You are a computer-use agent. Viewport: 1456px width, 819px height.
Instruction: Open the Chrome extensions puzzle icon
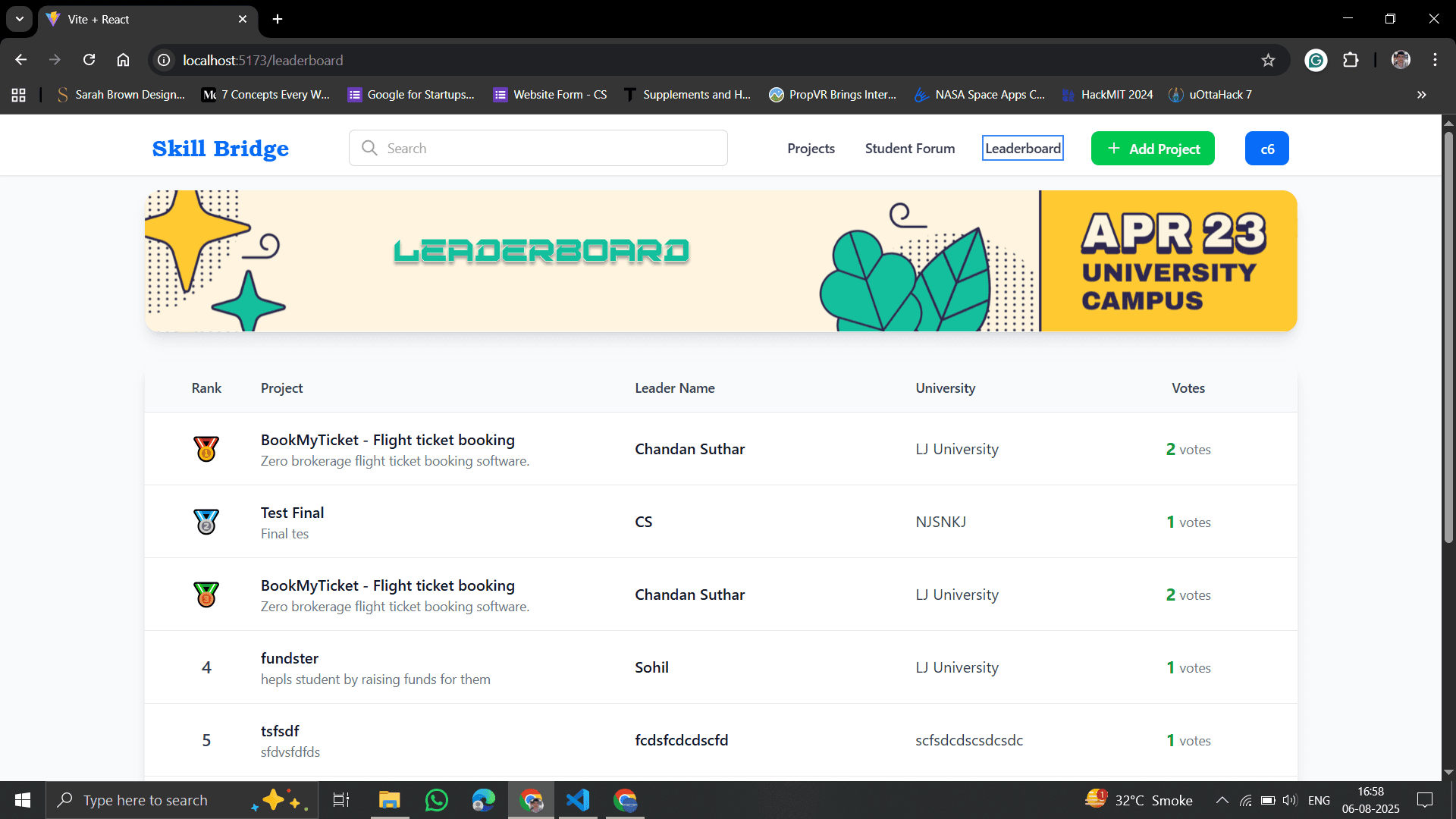point(1351,60)
